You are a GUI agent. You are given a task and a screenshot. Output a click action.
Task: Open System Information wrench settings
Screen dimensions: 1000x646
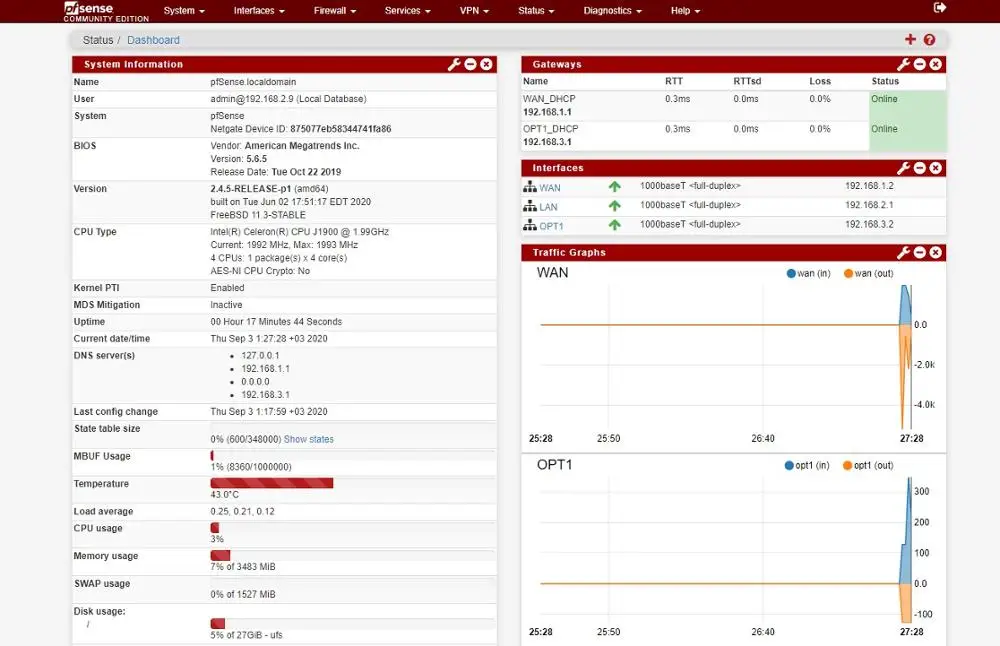(x=453, y=64)
